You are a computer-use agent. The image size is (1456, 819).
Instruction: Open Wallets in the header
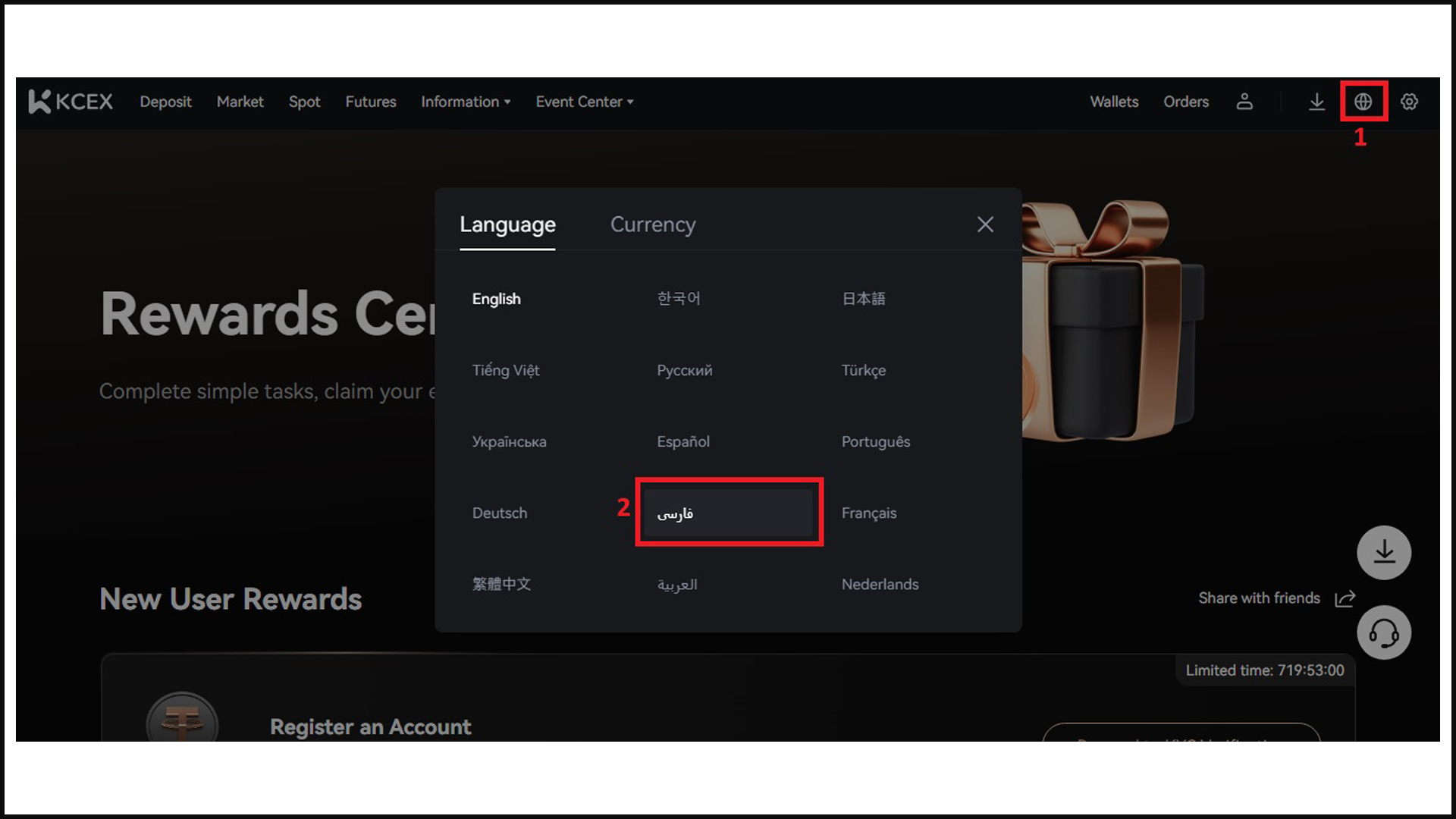pos(1114,102)
